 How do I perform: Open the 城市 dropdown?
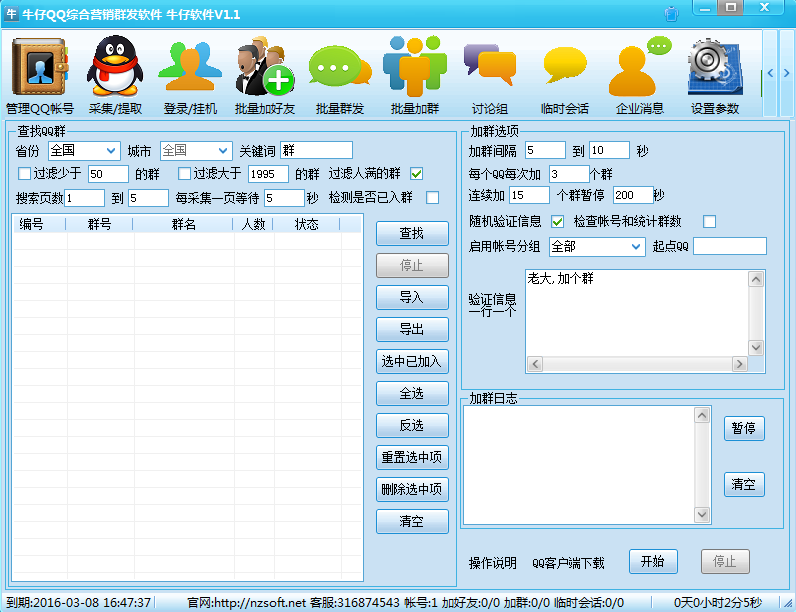[x=196, y=150]
